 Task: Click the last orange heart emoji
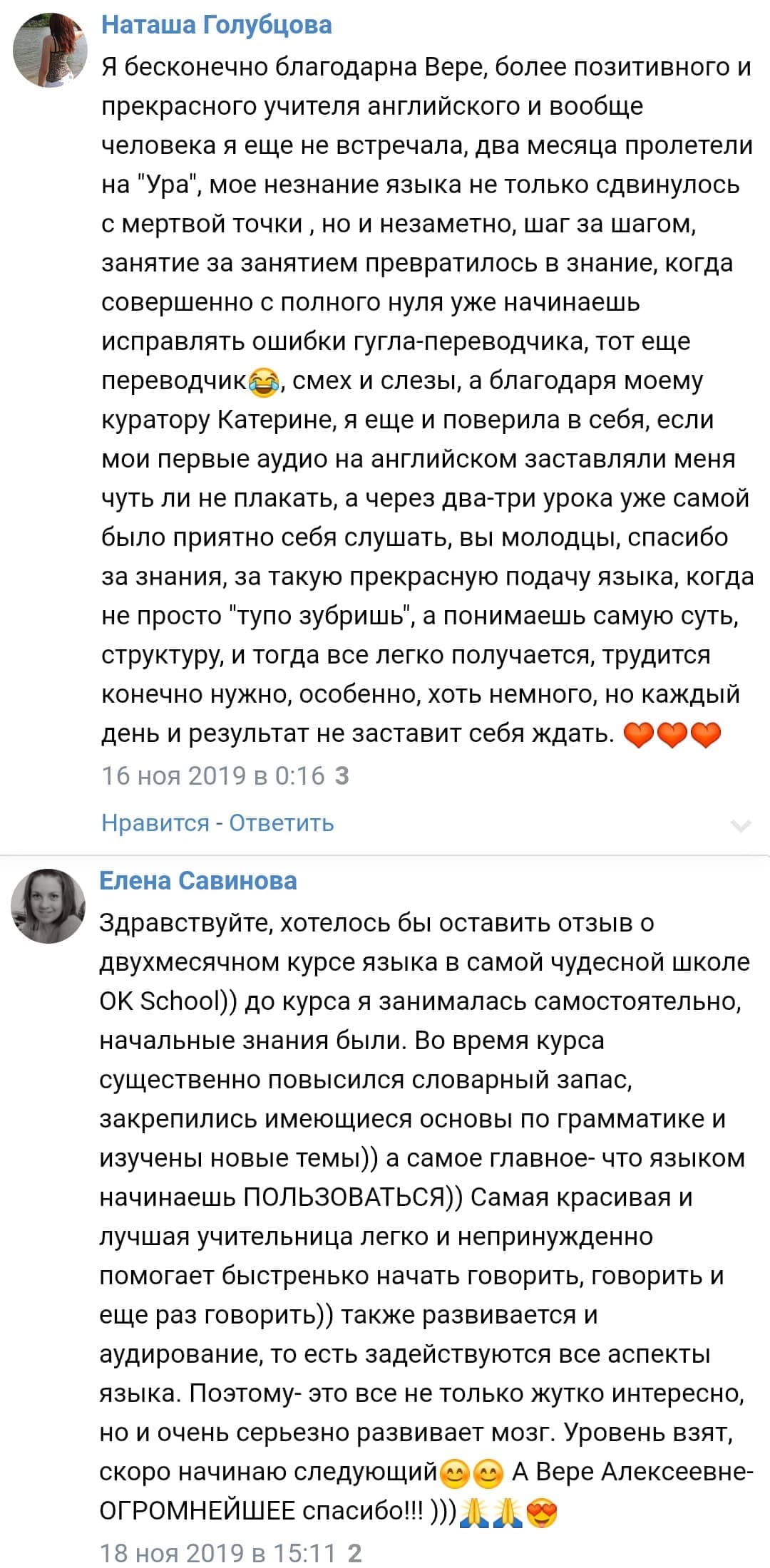(706, 734)
